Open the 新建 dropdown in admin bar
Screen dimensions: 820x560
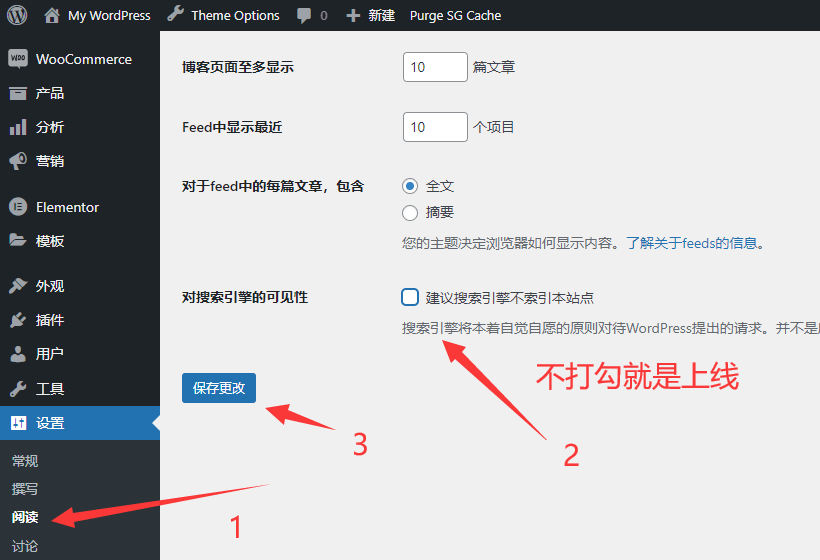(x=370, y=16)
